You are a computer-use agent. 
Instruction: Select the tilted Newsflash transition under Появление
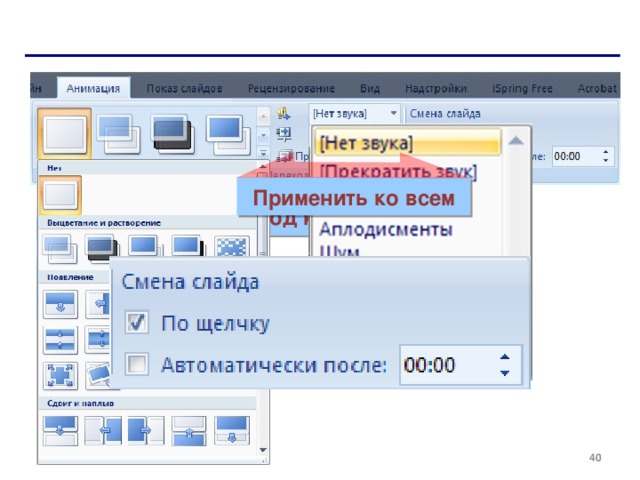(x=98, y=375)
